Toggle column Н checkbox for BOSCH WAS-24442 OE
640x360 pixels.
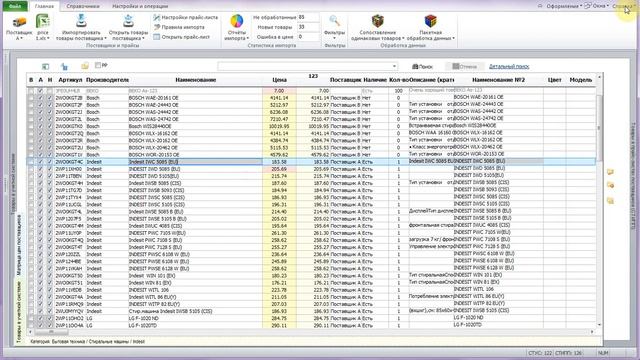[50, 112]
